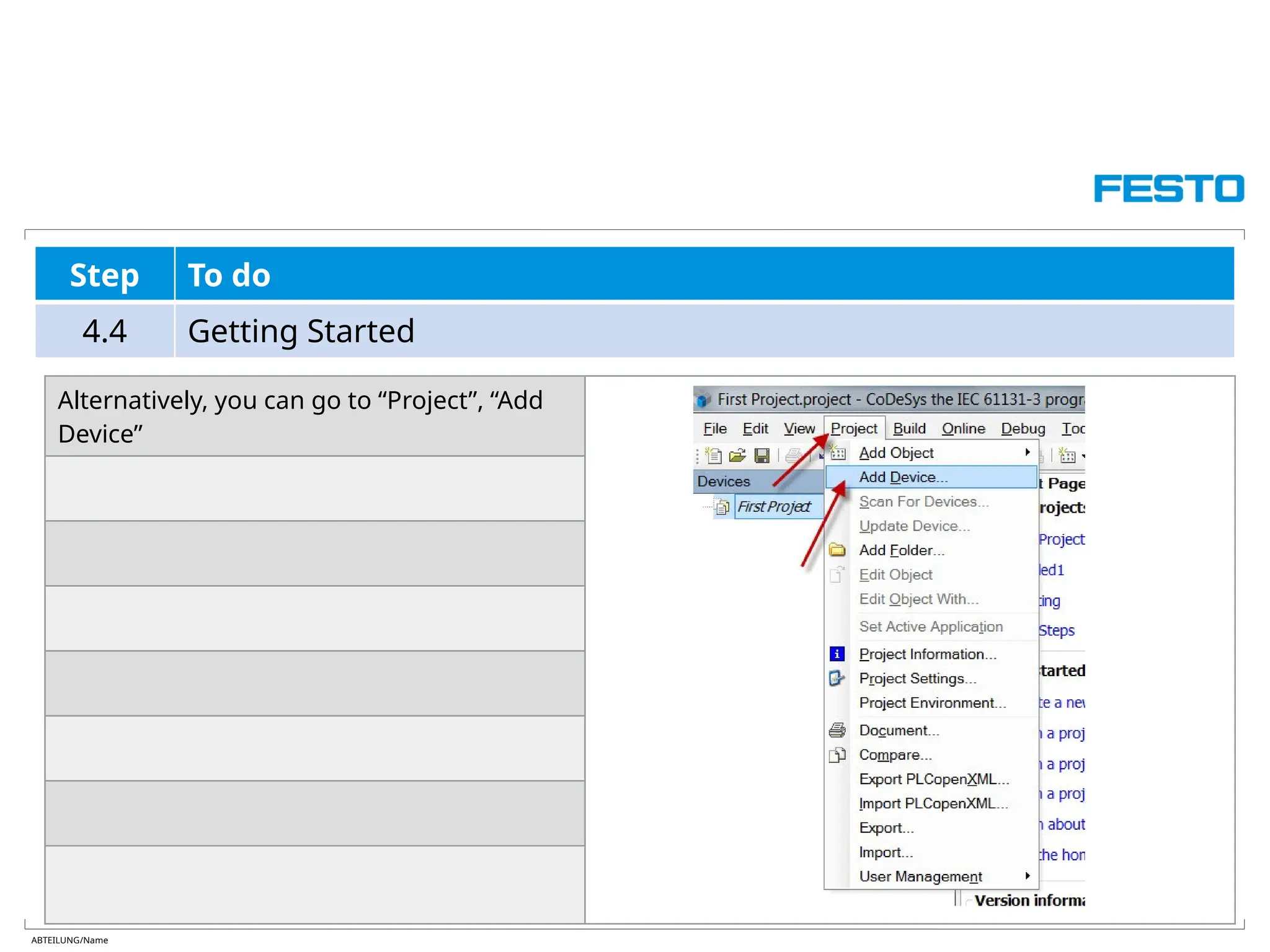Choose Add Folder... entry
1270x952 pixels.
tap(931, 550)
